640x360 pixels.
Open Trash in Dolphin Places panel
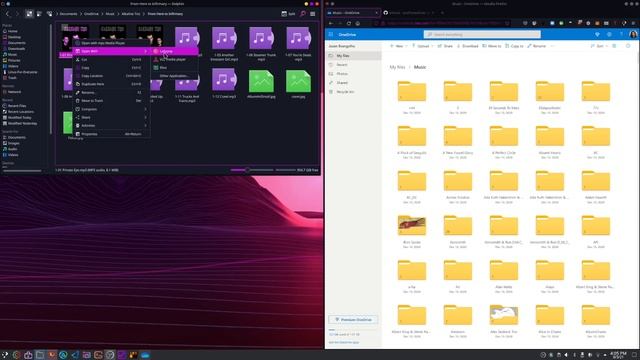click(x=12, y=78)
